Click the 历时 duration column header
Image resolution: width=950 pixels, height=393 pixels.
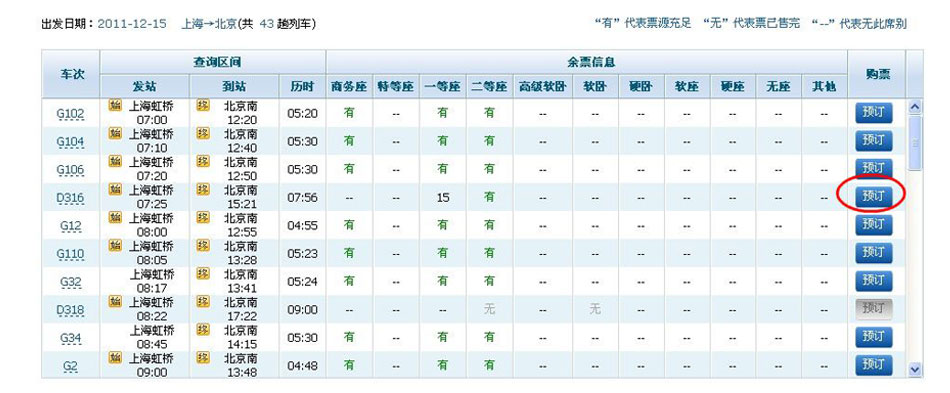(302, 87)
